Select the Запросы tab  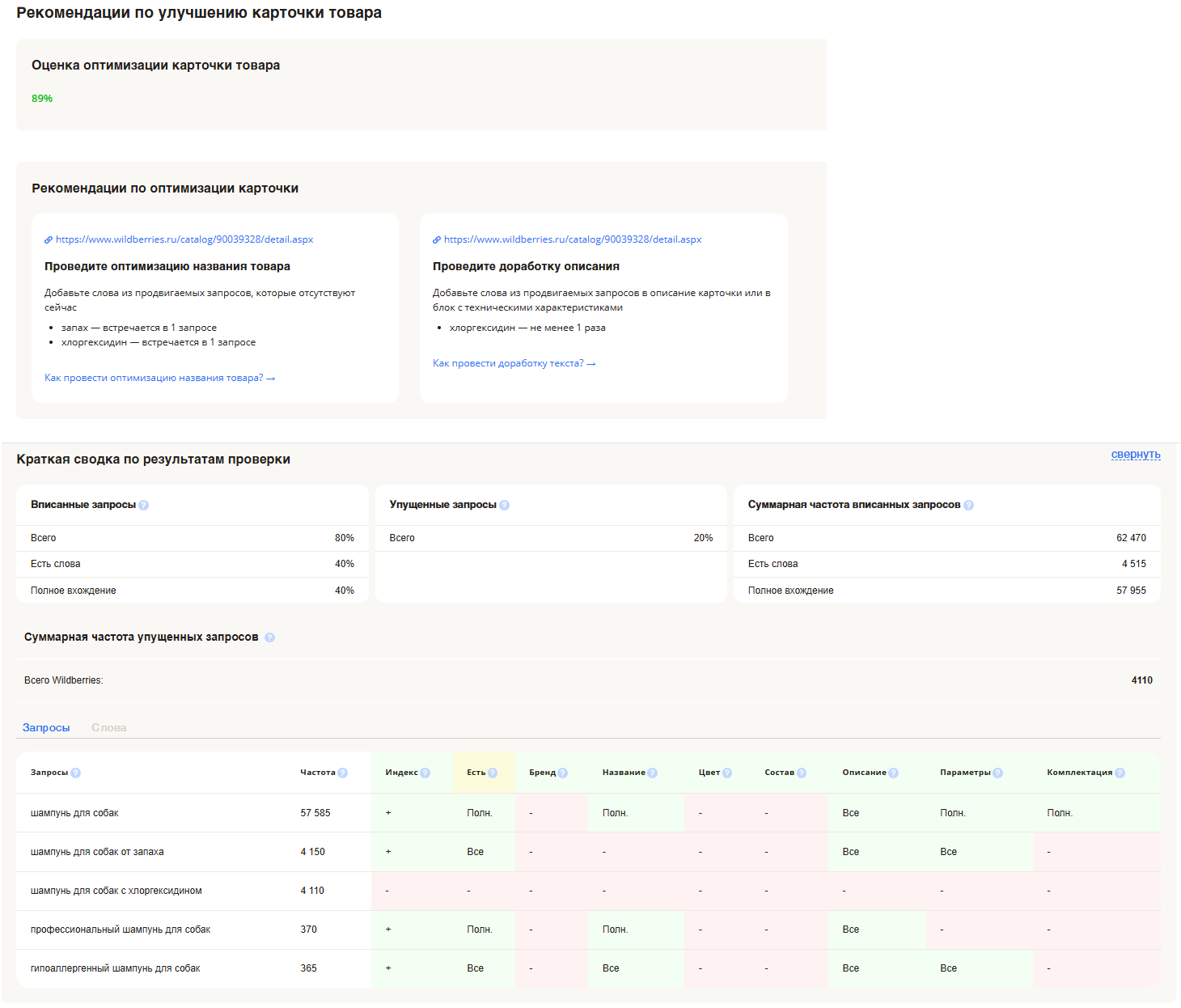pyautogui.click(x=46, y=728)
